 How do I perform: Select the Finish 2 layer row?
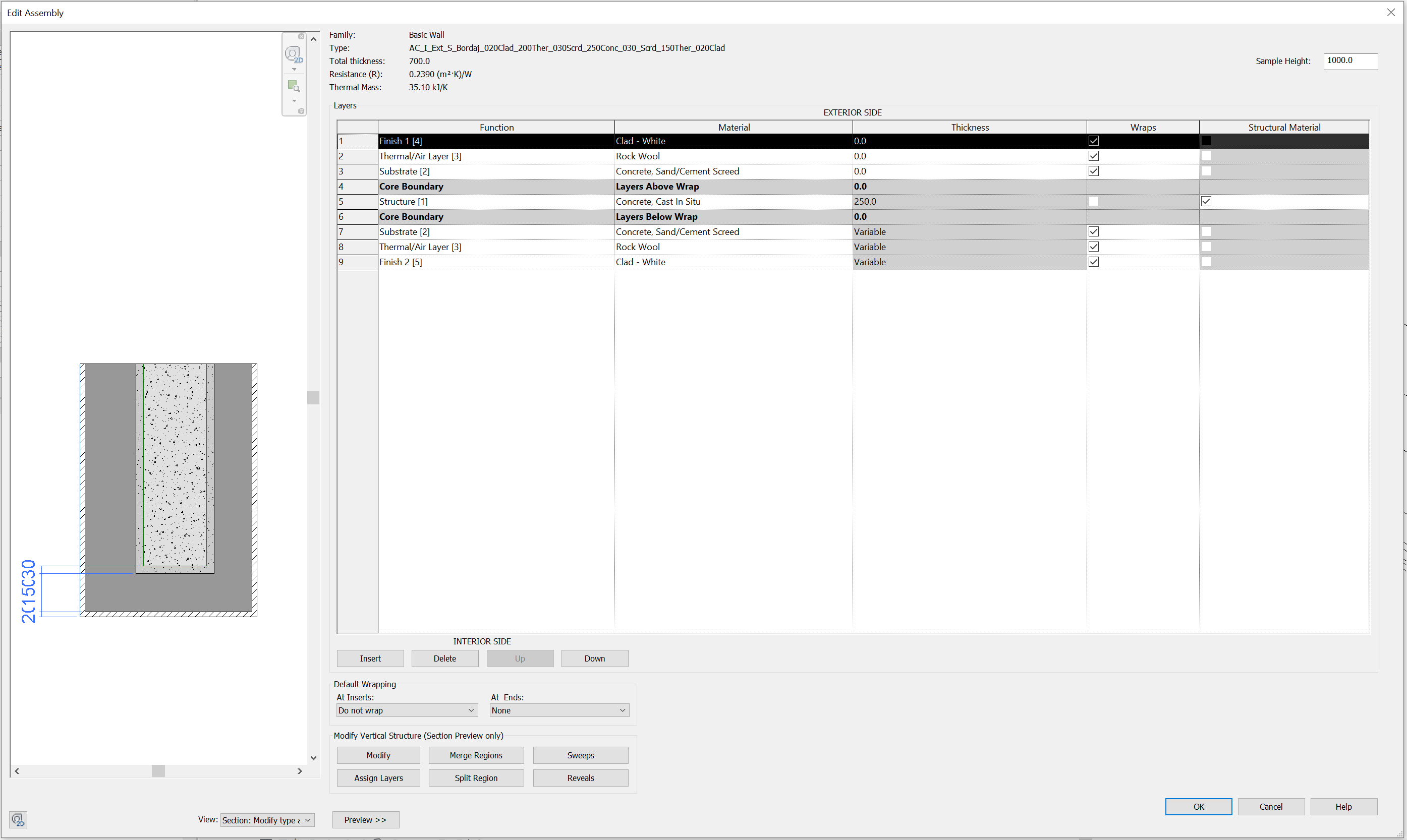495,262
